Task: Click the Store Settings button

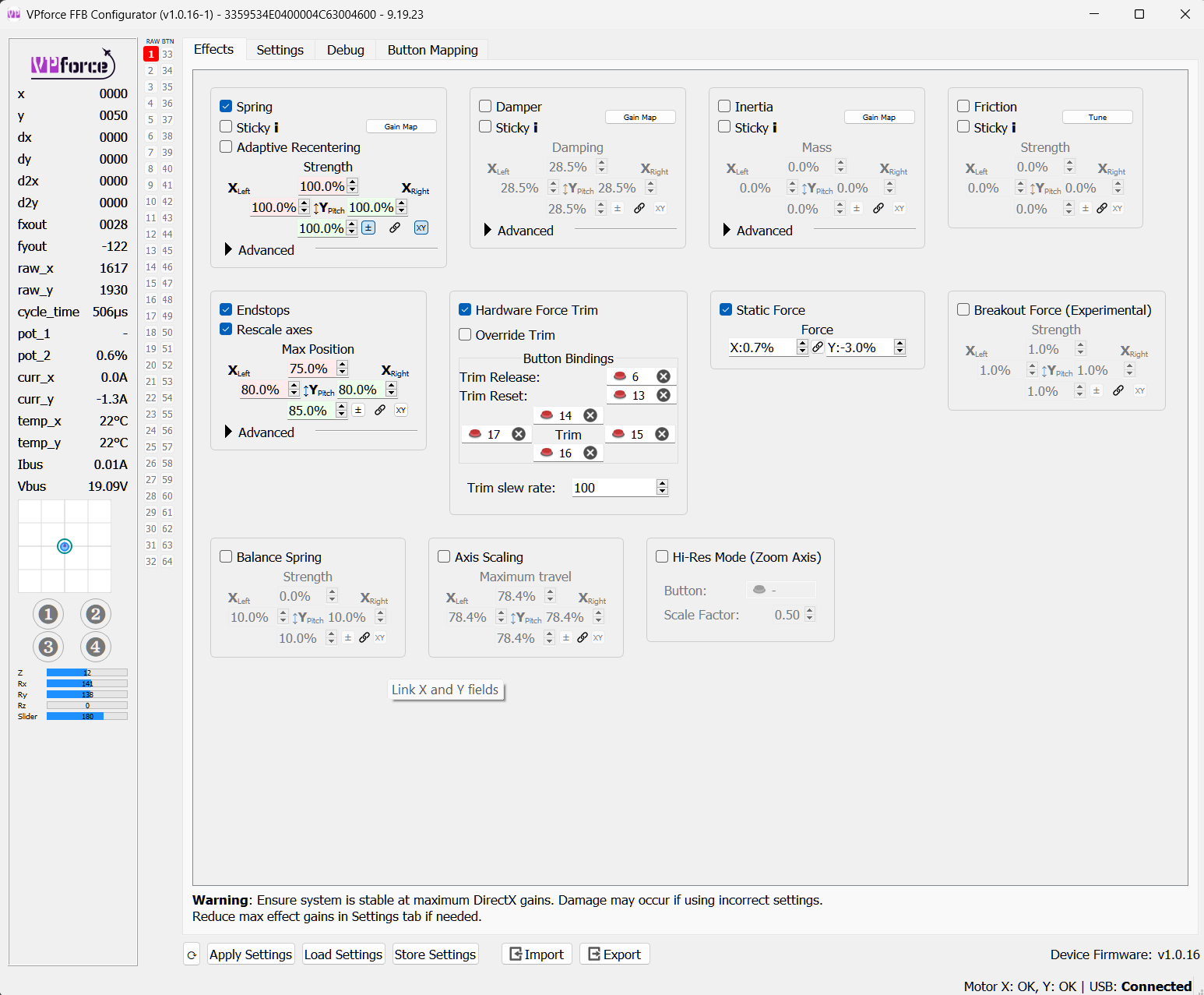Action: point(435,954)
